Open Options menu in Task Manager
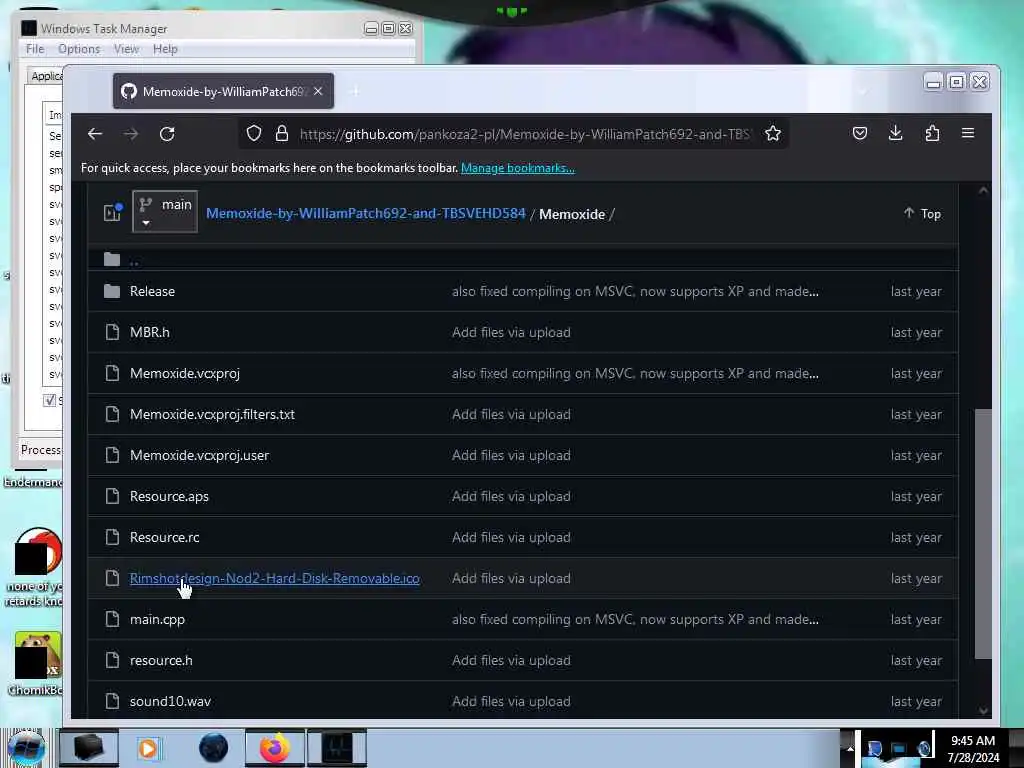 pos(79,49)
